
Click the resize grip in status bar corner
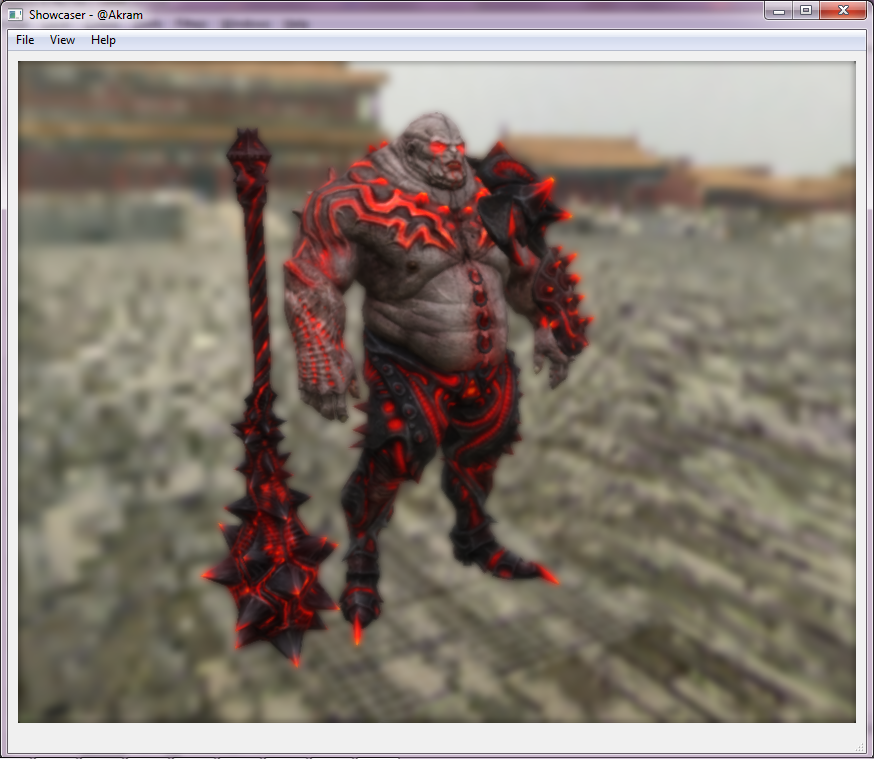(859, 746)
